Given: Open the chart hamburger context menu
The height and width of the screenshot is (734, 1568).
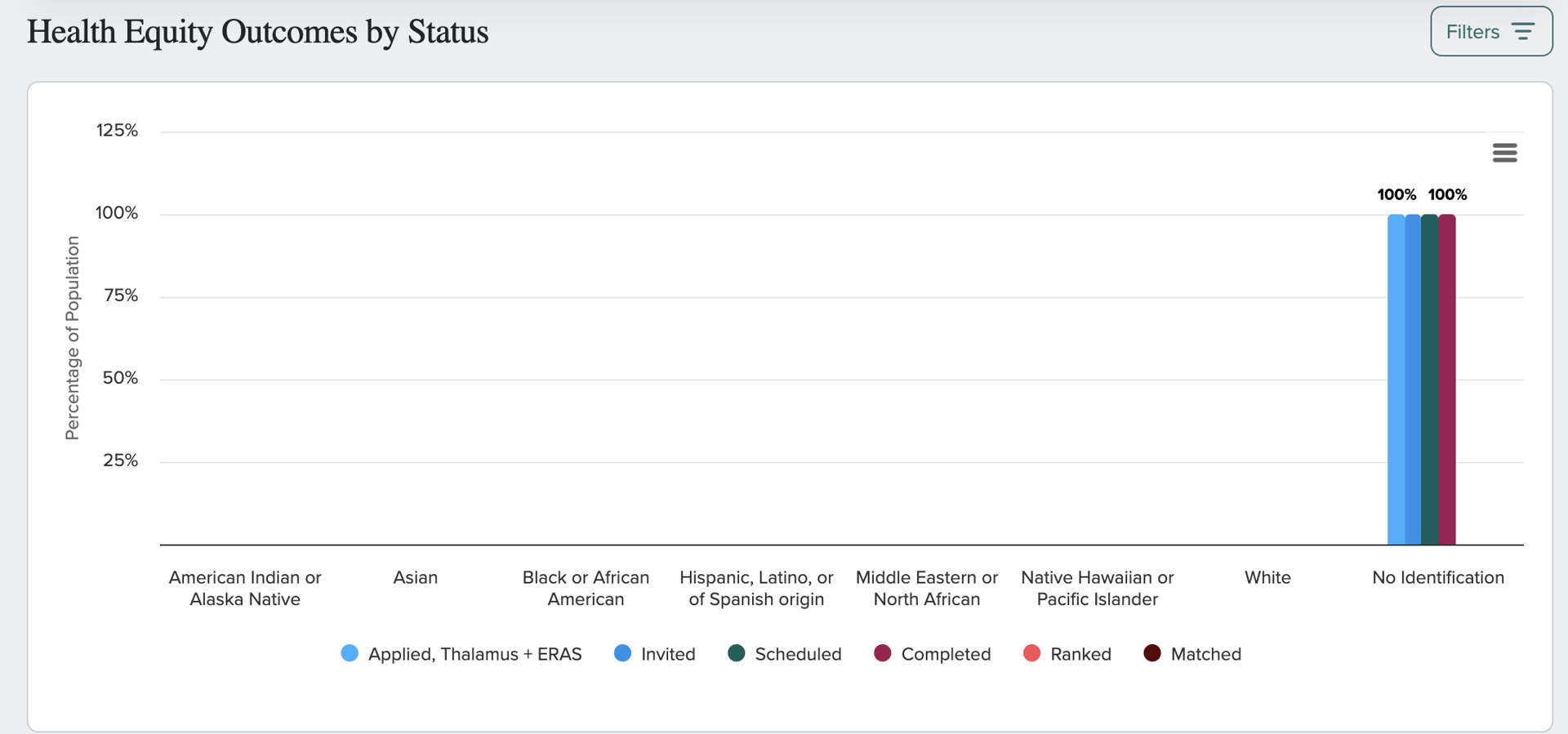Looking at the screenshot, I should (x=1504, y=153).
